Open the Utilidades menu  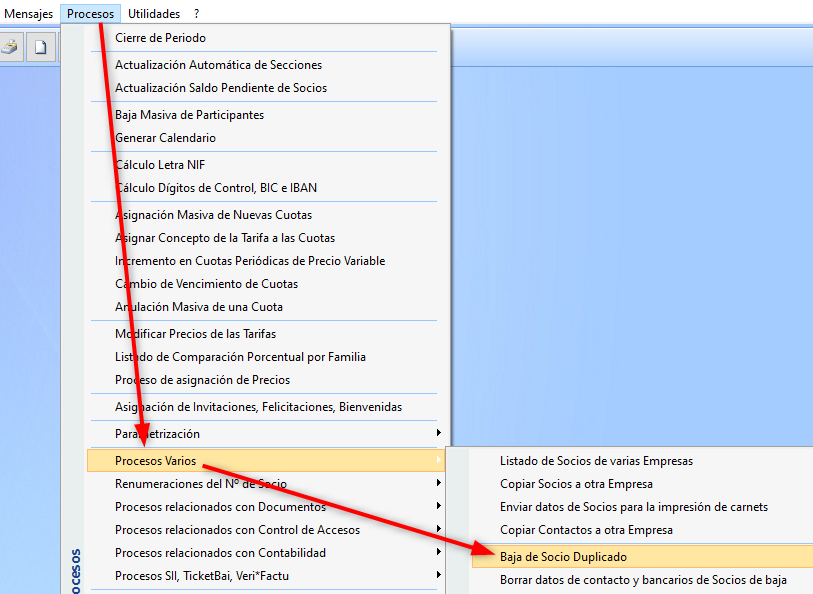pyautogui.click(x=153, y=14)
